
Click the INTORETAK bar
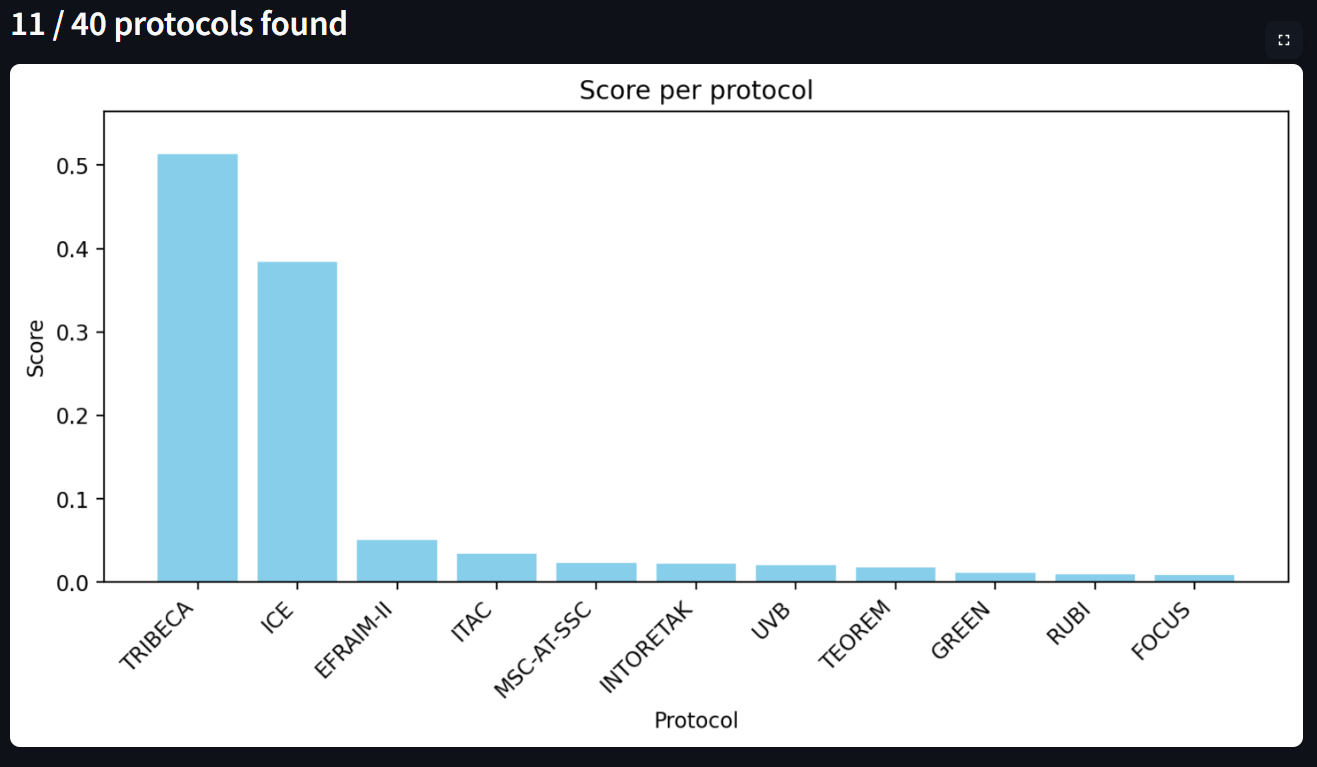695,570
